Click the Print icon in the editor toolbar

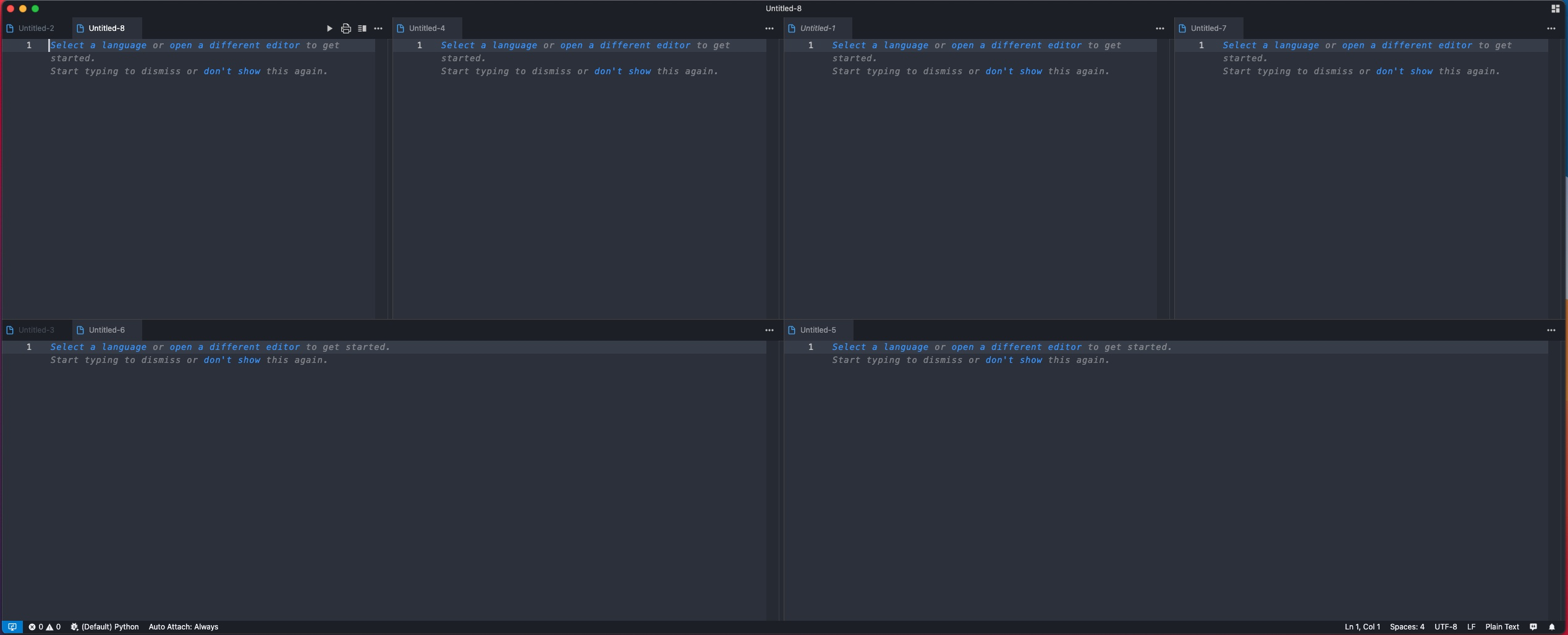tap(345, 28)
